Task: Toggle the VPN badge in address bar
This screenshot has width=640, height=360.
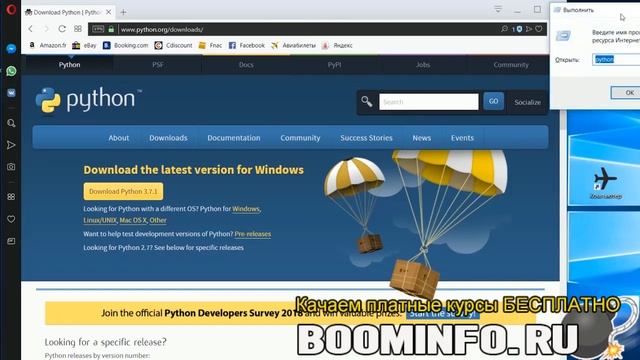Action: [x=98, y=29]
